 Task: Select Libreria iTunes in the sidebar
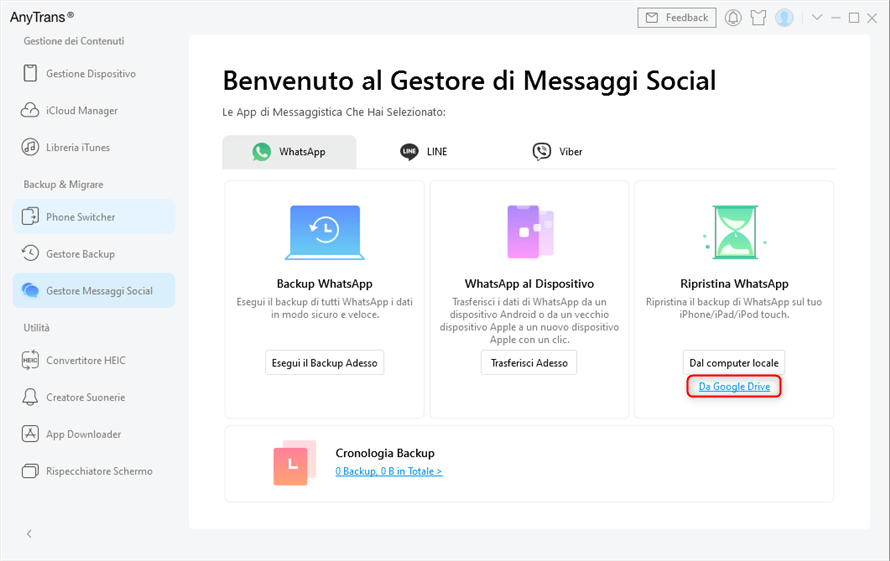pyautogui.click(x=94, y=147)
